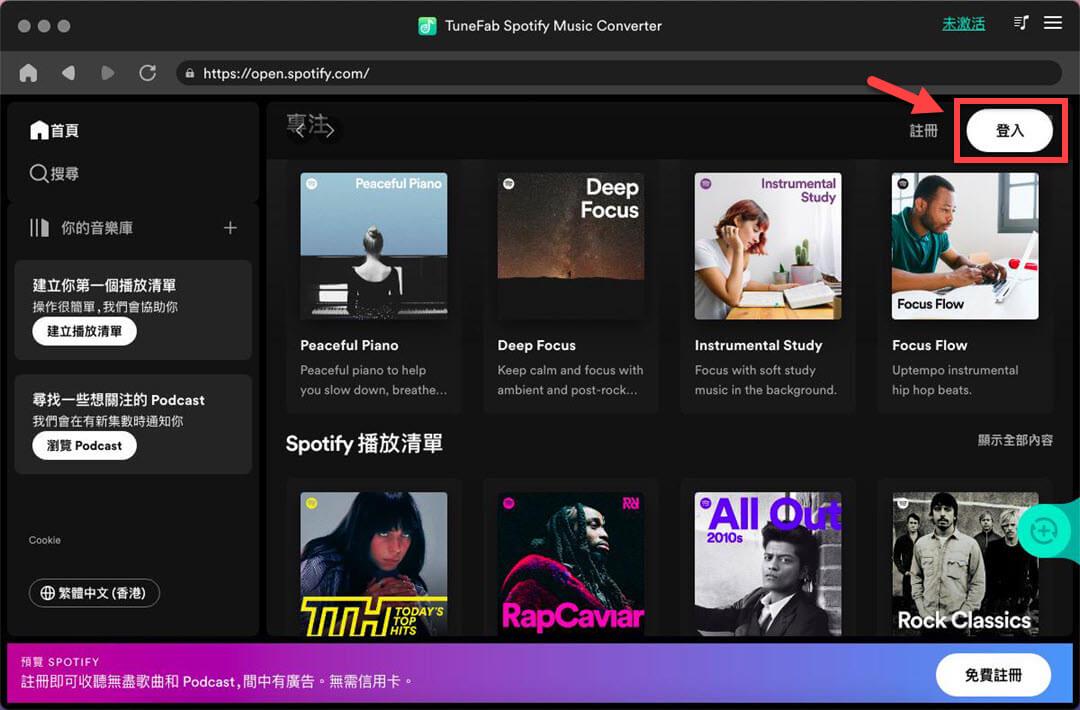The width and height of the screenshot is (1080, 710).
Task: Open language selector 繁體中文 (香港)
Action: (94, 593)
